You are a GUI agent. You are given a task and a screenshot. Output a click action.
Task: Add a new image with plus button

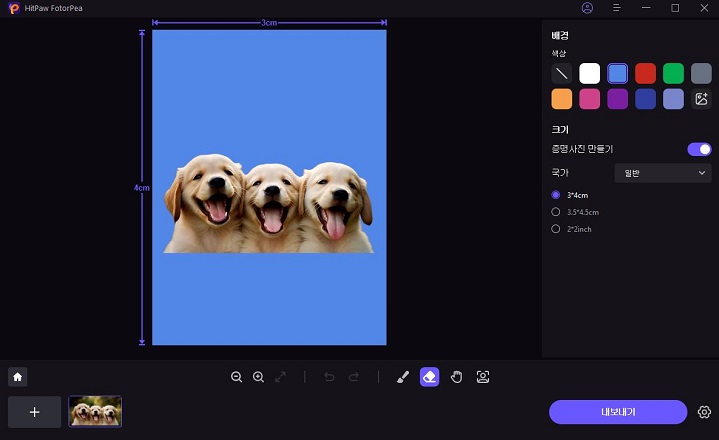coord(34,412)
